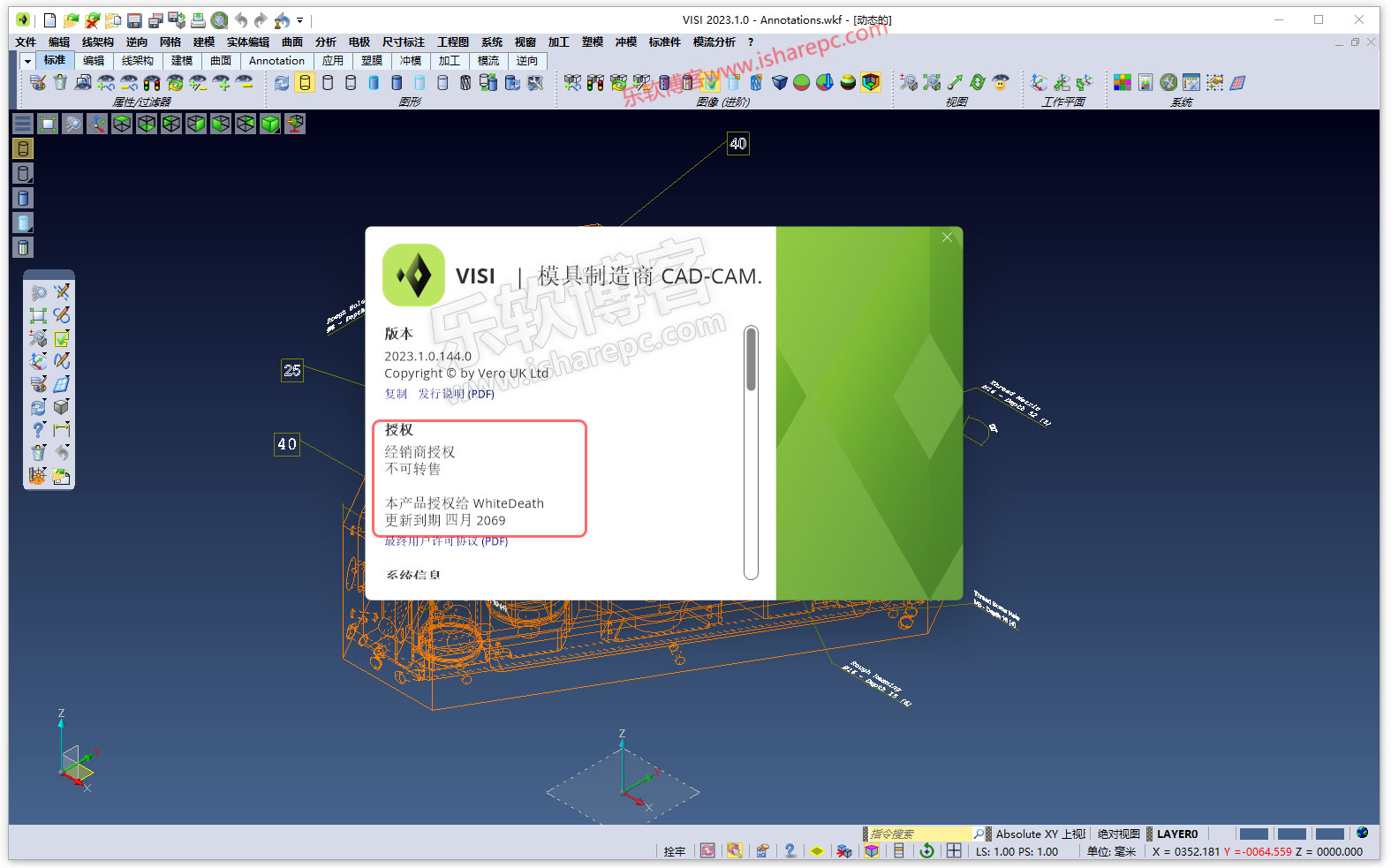Open the 发行说明 (PDF) link
1391x868 pixels.
(456, 394)
